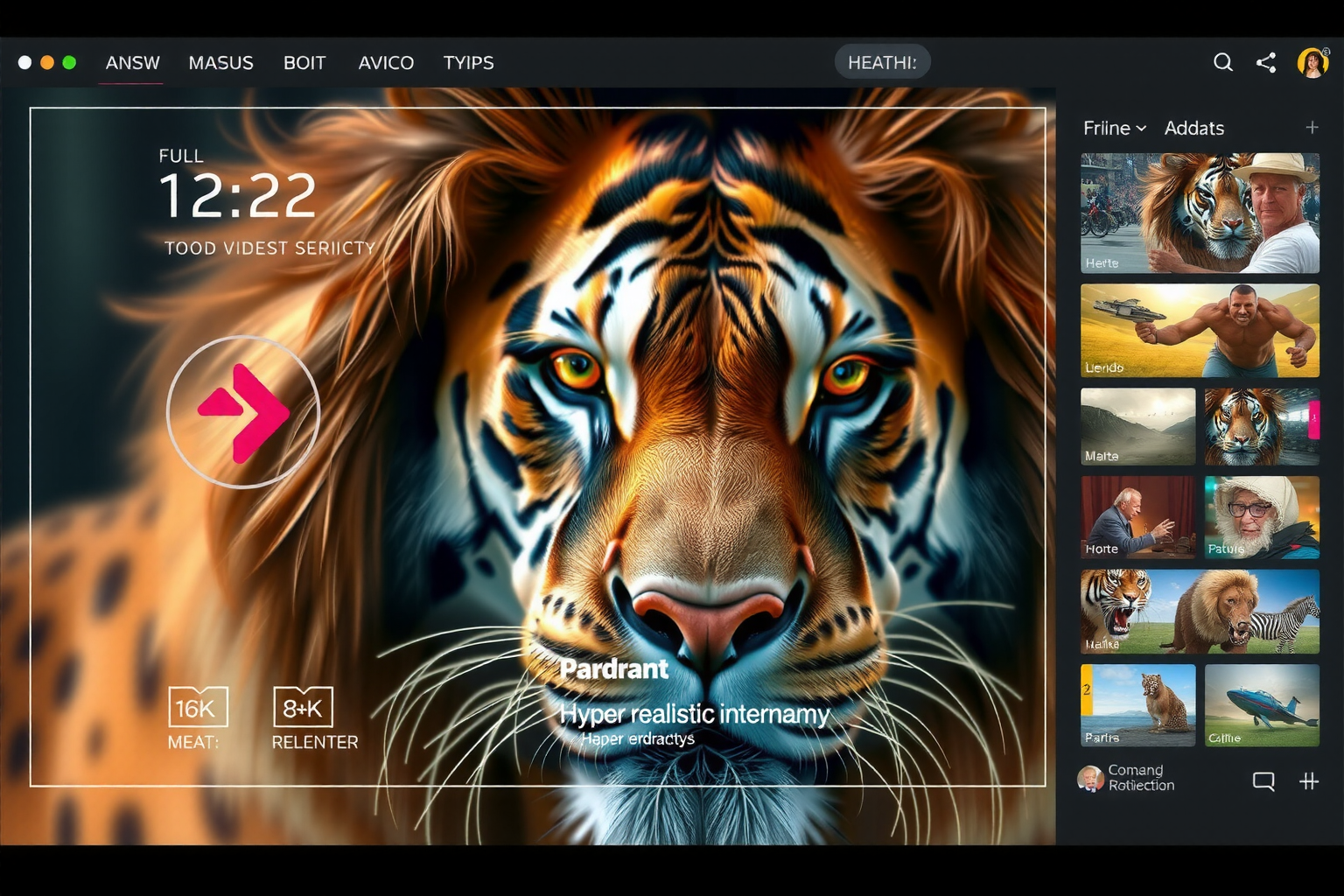Select the 8+K quality badge
Viewport: 1344px width, 896px height.
[x=303, y=707]
